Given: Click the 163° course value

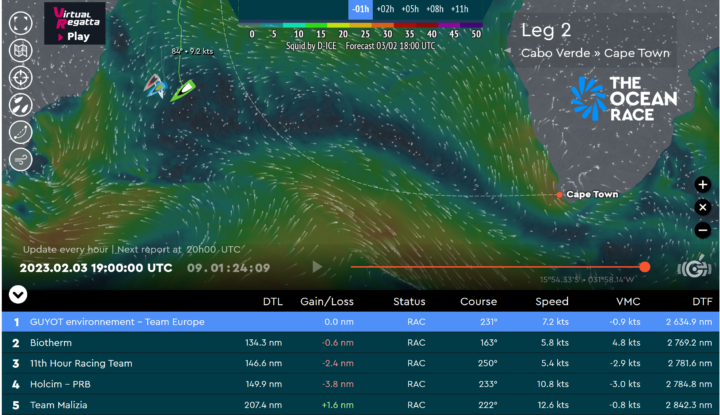Looking at the screenshot, I should [488, 342].
